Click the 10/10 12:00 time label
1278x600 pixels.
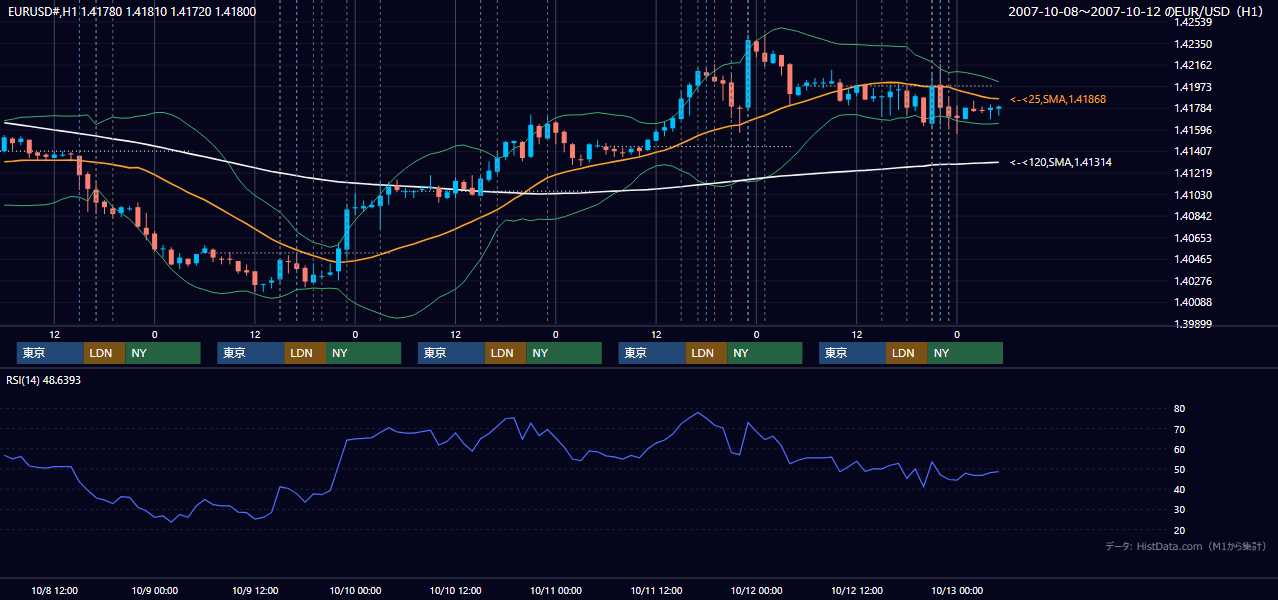455,590
